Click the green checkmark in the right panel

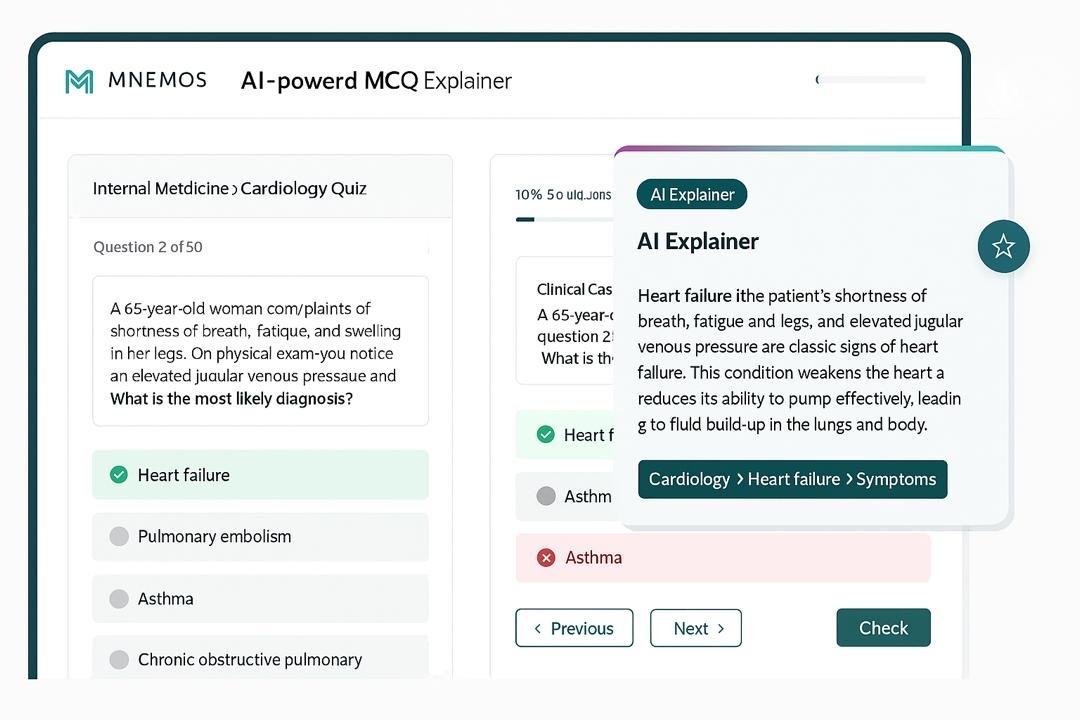tap(546, 435)
